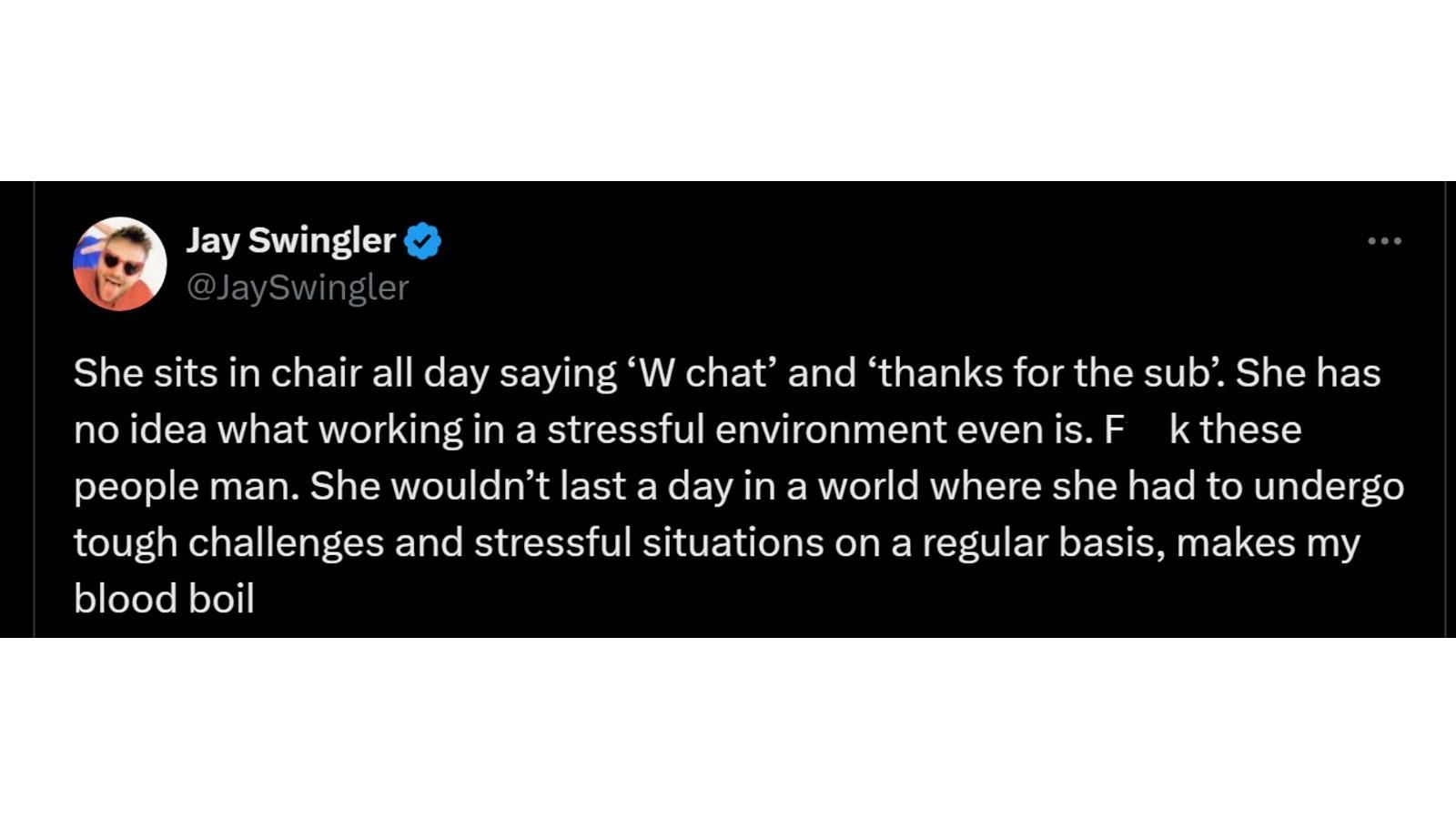Click the words "no idea" in tweet
The height and width of the screenshot is (819, 1456).
(x=139, y=430)
